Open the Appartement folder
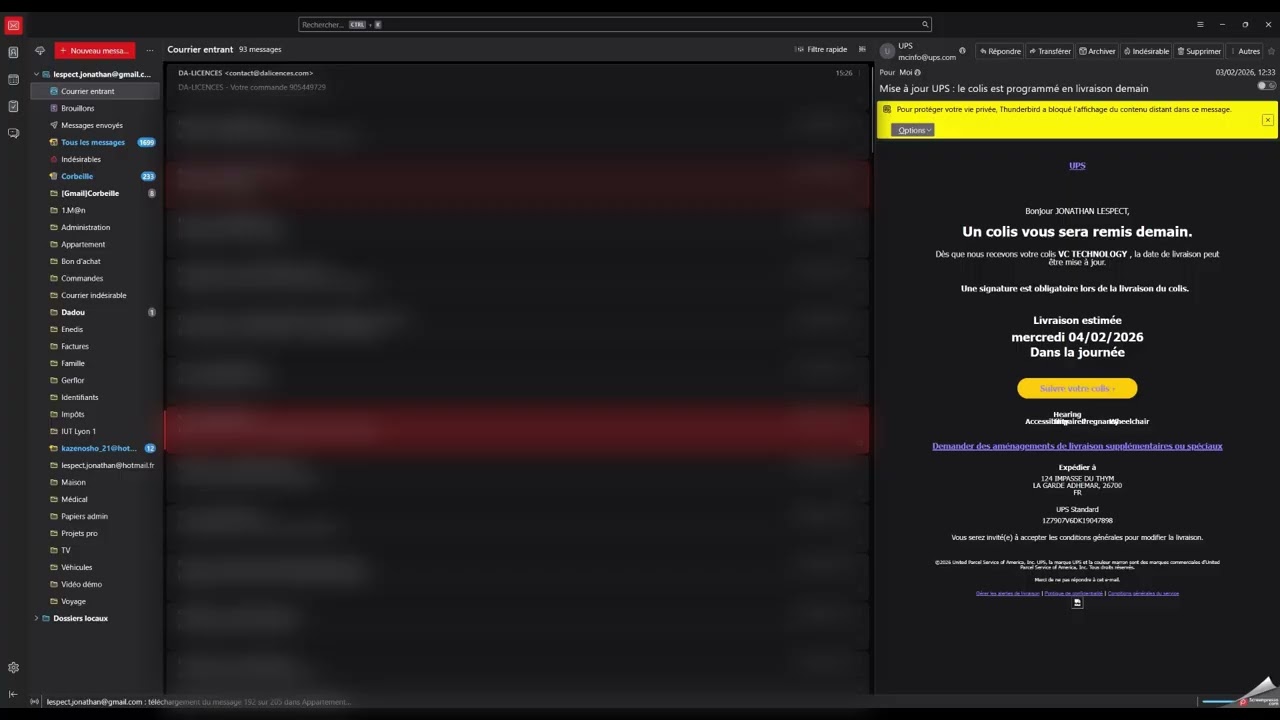Viewport: 1280px width, 720px height. click(95, 244)
